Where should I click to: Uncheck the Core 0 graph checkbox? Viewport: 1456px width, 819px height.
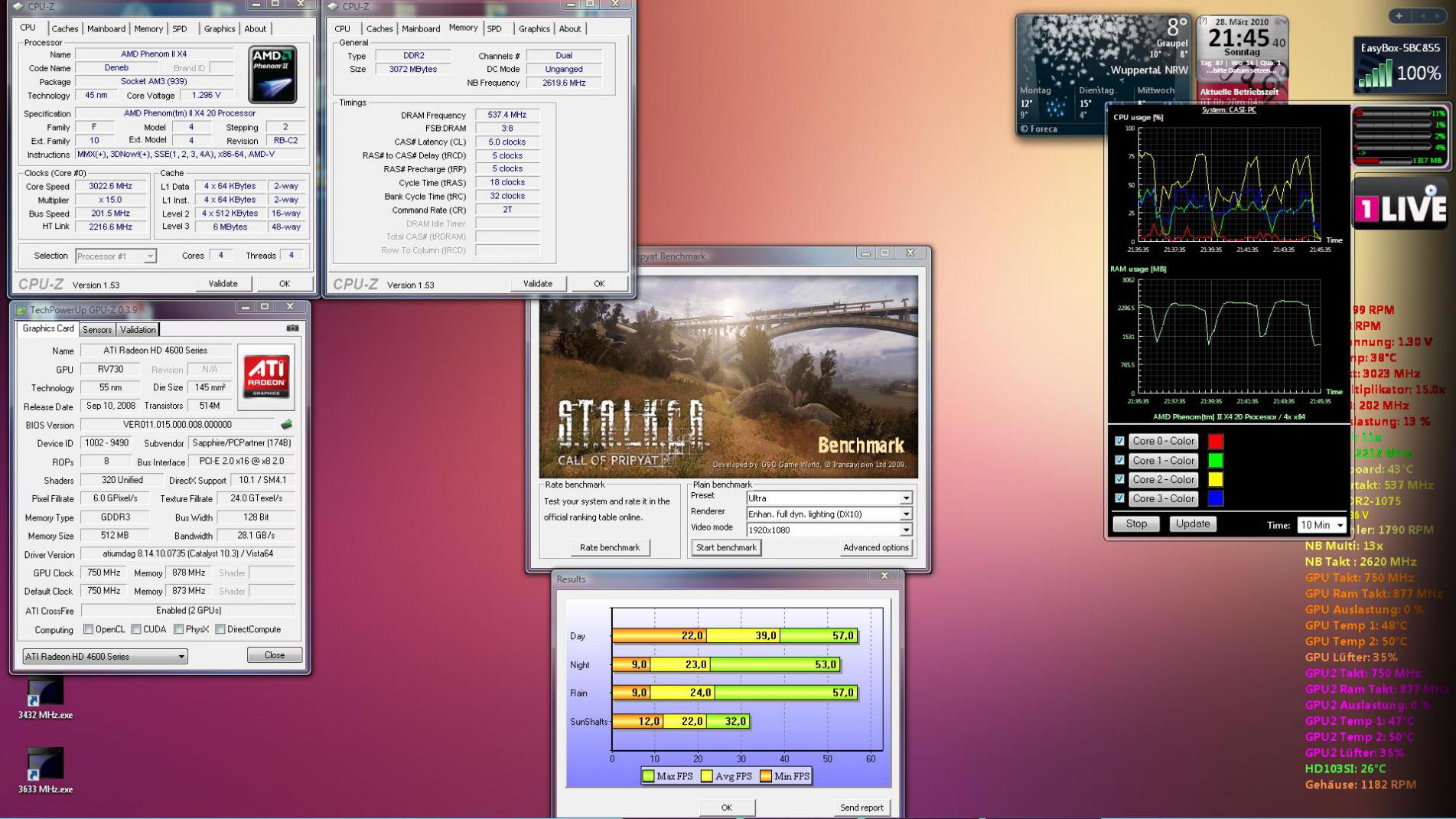point(1119,442)
